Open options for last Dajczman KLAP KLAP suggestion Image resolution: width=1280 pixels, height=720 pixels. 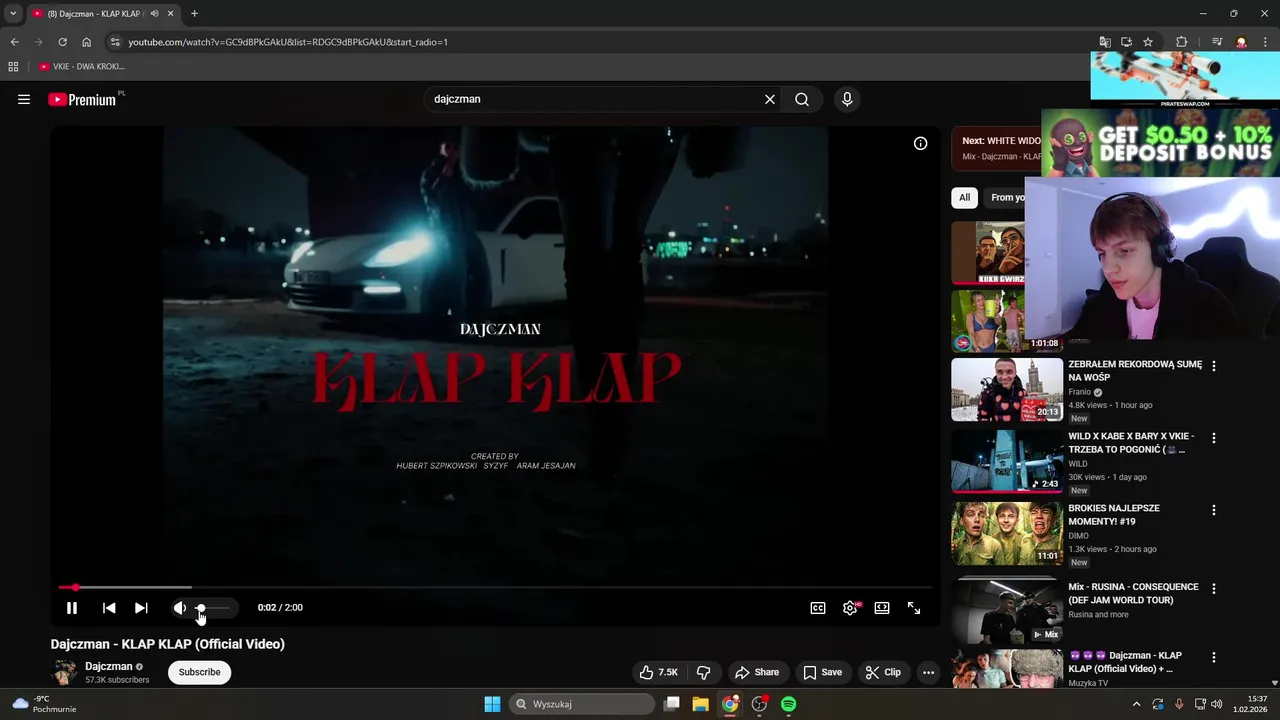click(1214, 657)
